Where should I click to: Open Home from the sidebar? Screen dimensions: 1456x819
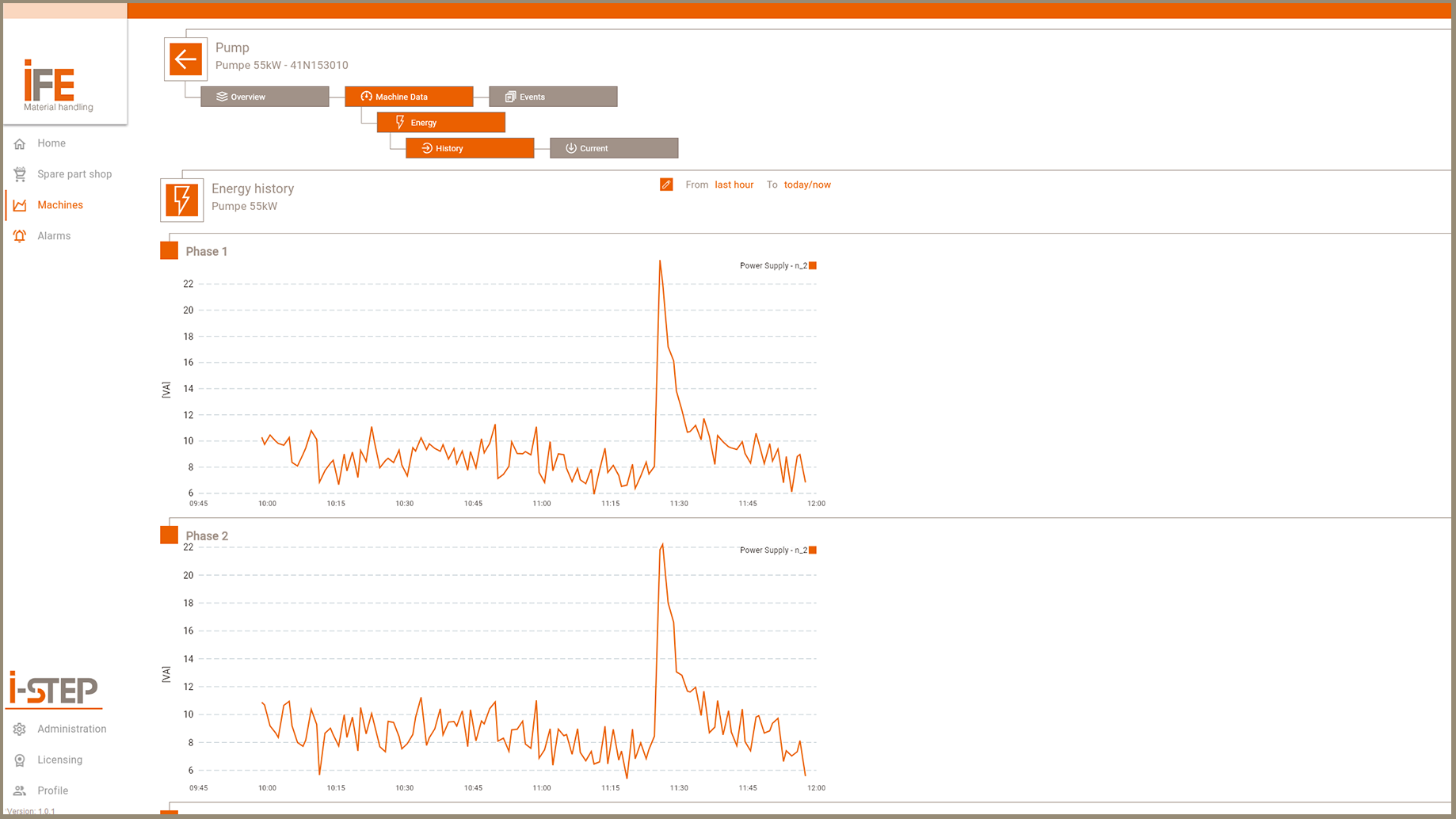[51, 143]
